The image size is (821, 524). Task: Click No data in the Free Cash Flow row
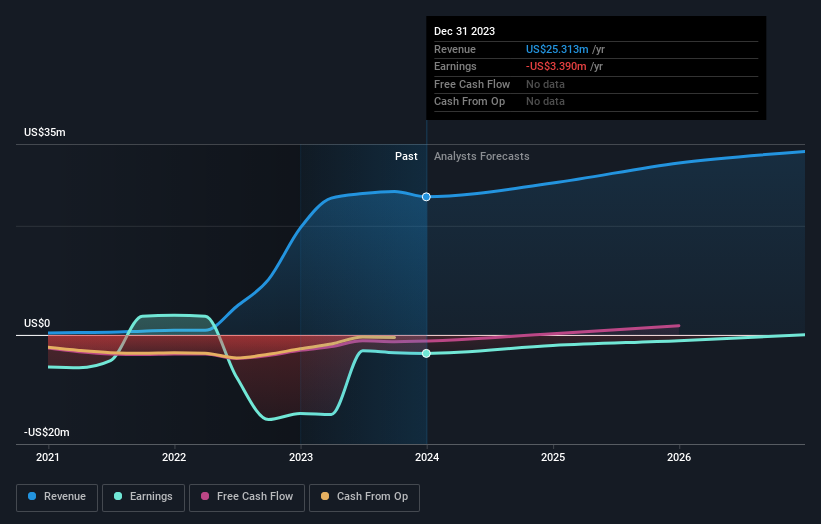pos(545,84)
